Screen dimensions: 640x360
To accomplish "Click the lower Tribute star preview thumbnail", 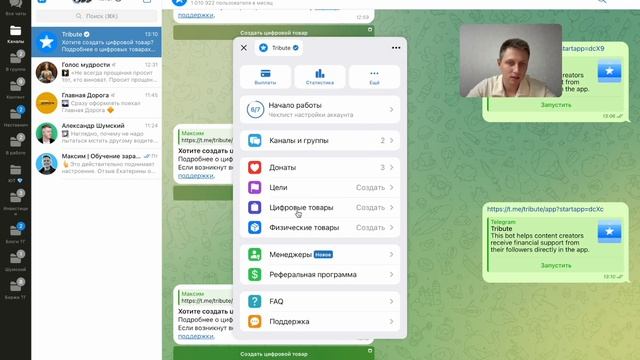I will (609, 231).
